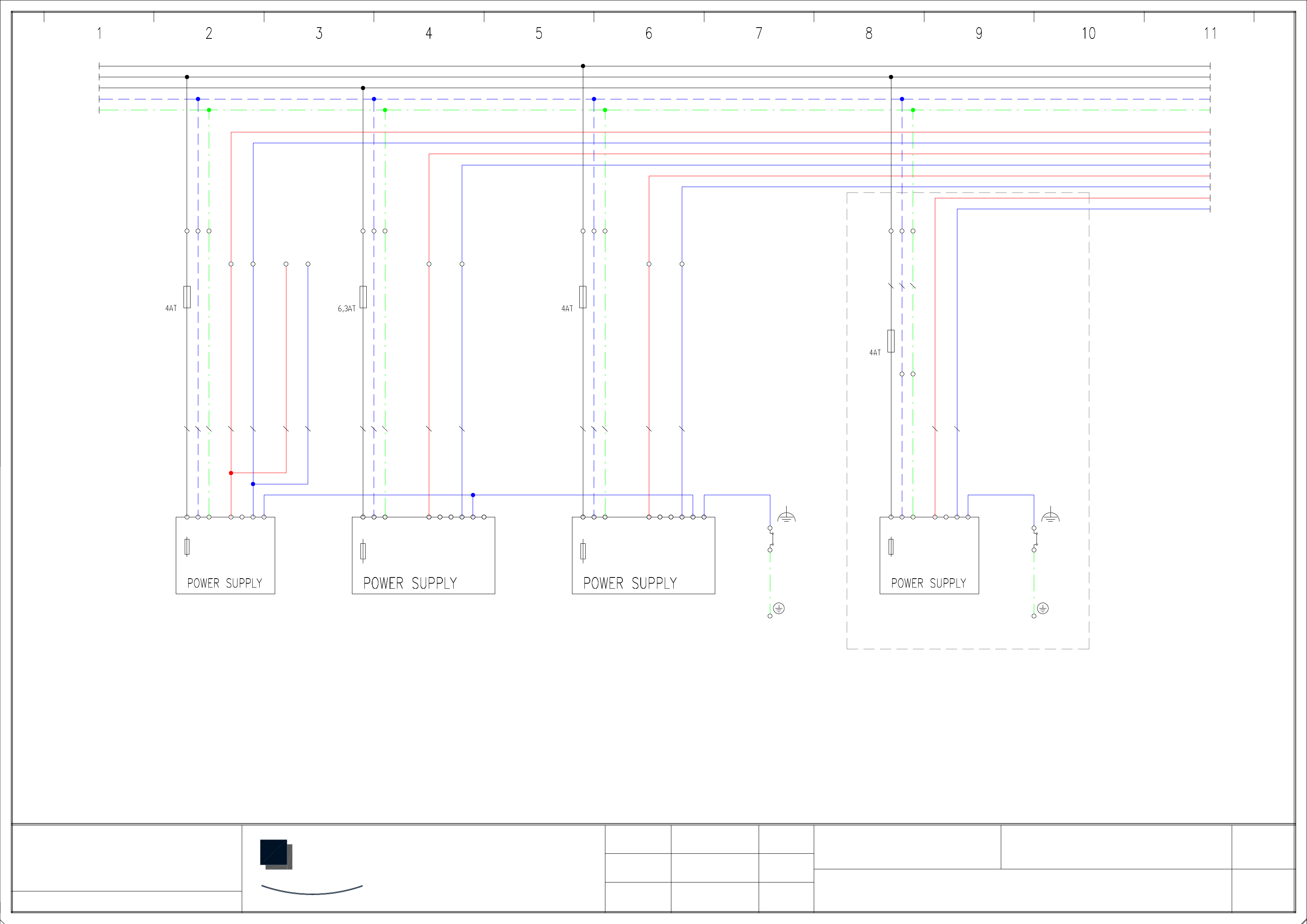Click circled earth symbol inside dashed enclosure
1307x924 pixels.
click(x=1043, y=608)
